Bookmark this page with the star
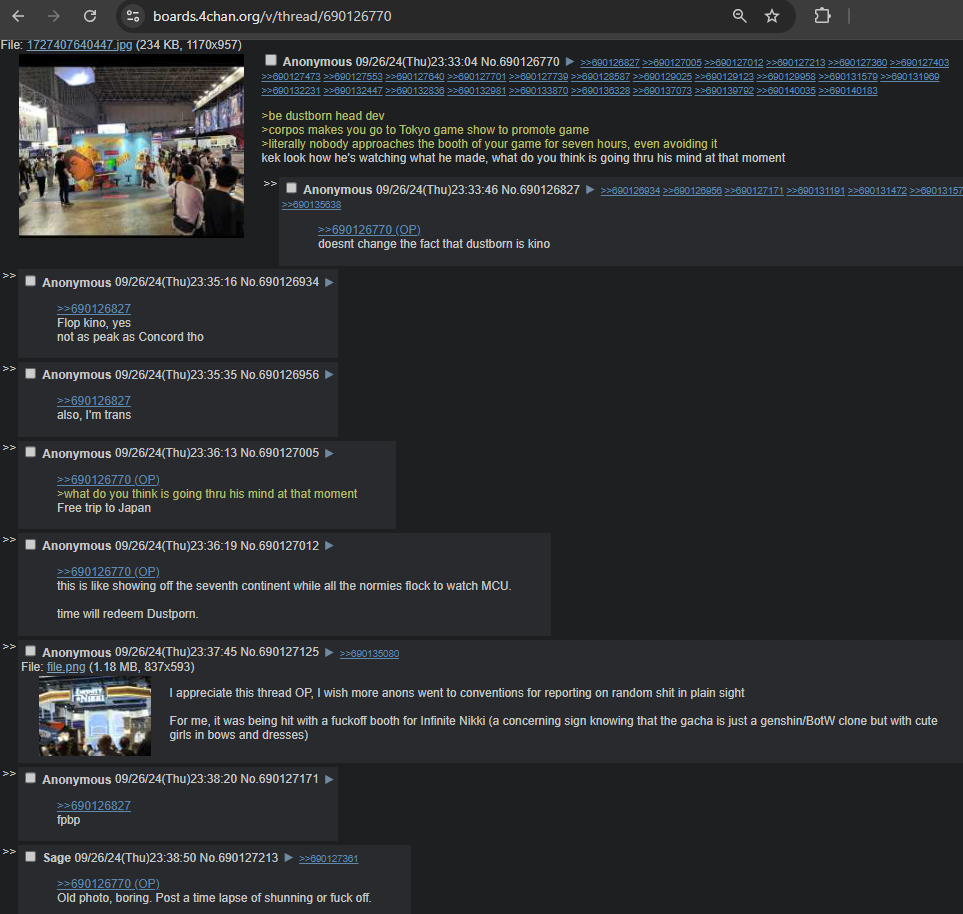The width and height of the screenshot is (963, 914). [x=772, y=16]
